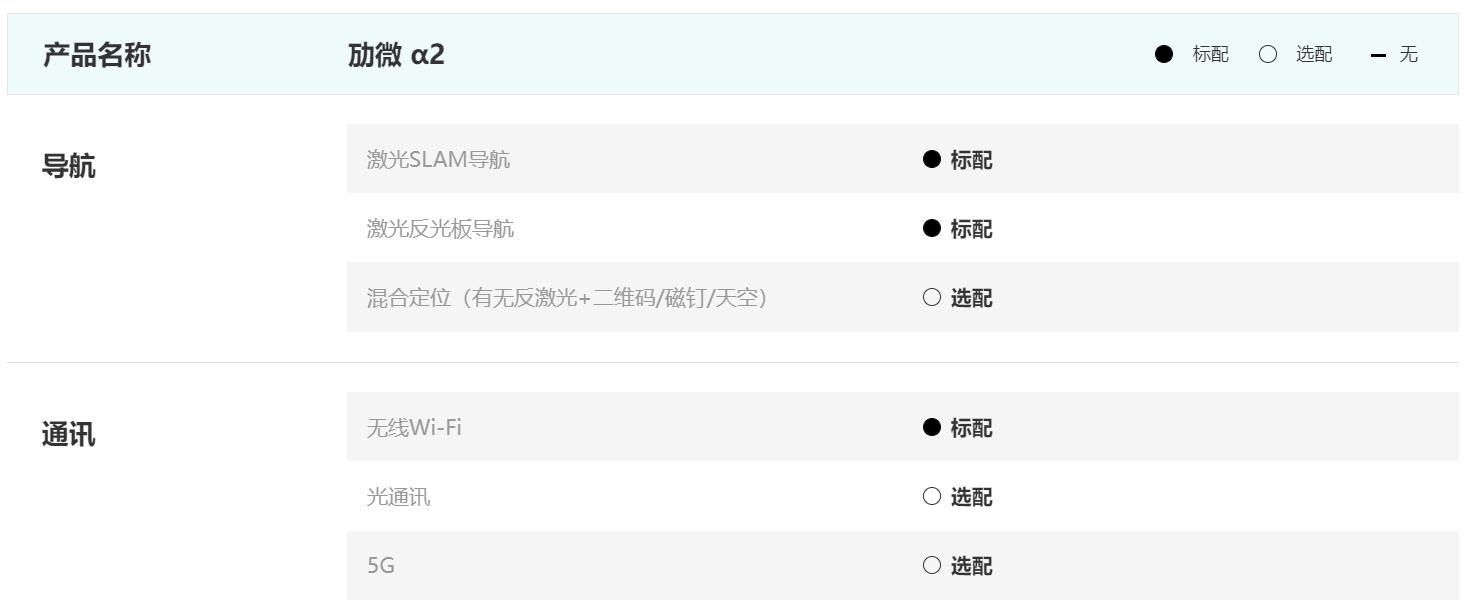This screenshot has height=615, width=1473.
Task: Select the 无线Wi-Fi feature label
Action: [414, 428]
